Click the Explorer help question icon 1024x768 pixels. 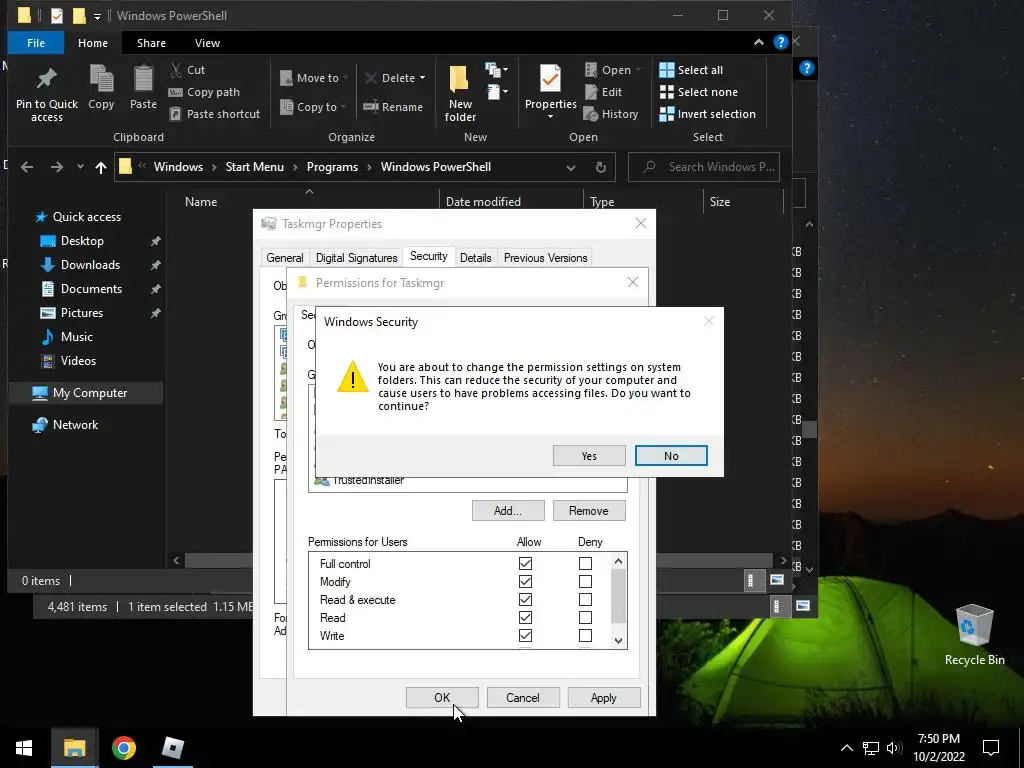pos(780,42)
